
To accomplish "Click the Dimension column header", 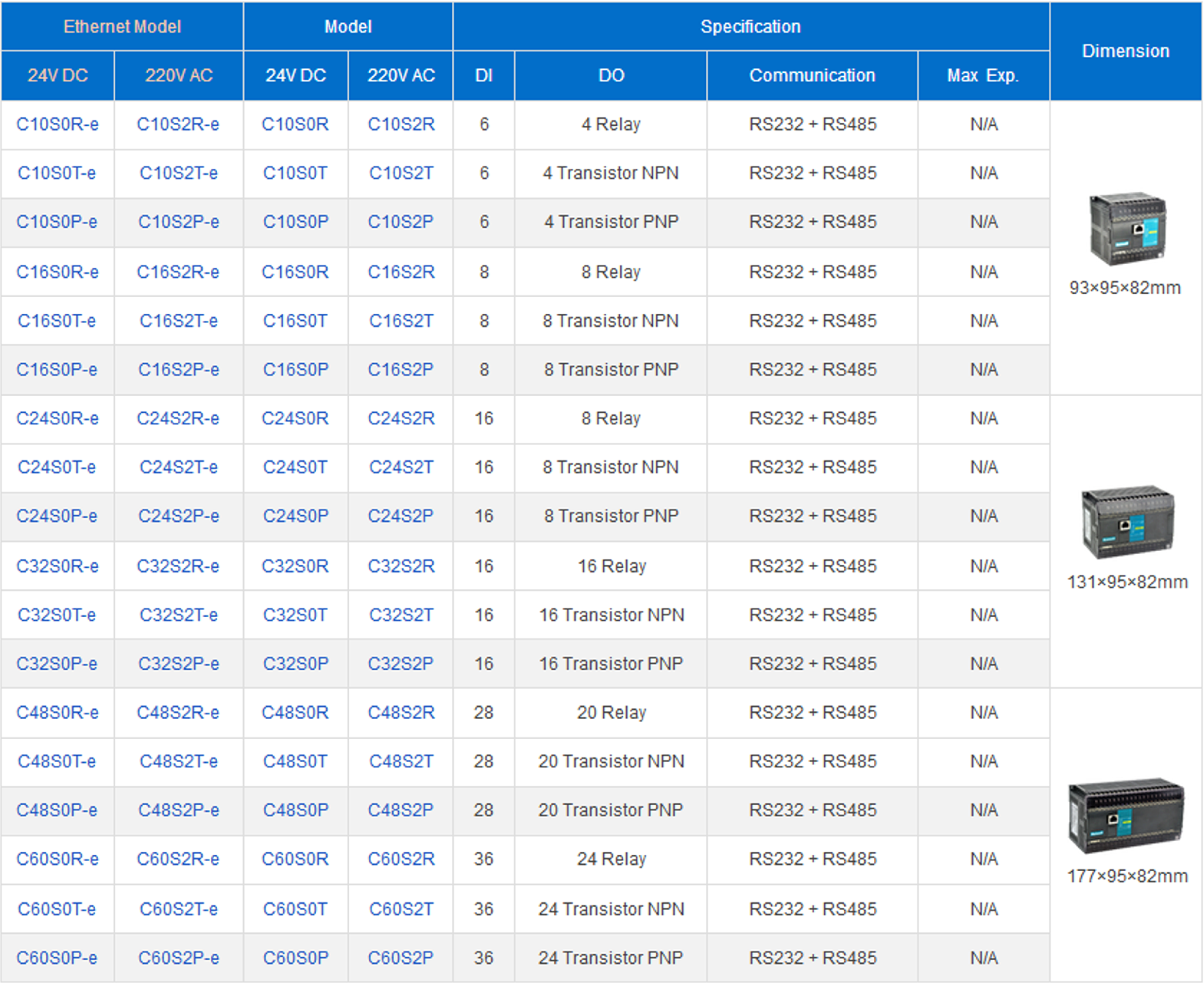I will [x=1125, y=51].
